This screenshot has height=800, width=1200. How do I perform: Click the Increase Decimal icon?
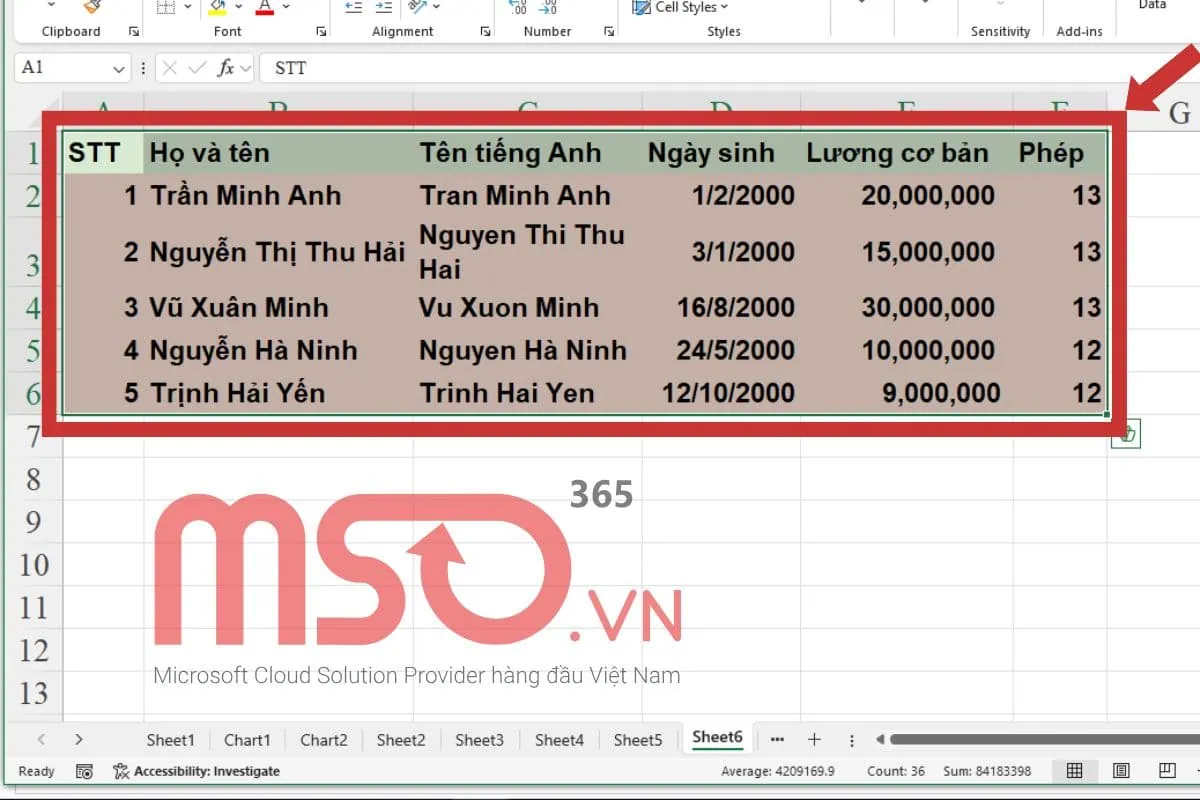[519, 8]
